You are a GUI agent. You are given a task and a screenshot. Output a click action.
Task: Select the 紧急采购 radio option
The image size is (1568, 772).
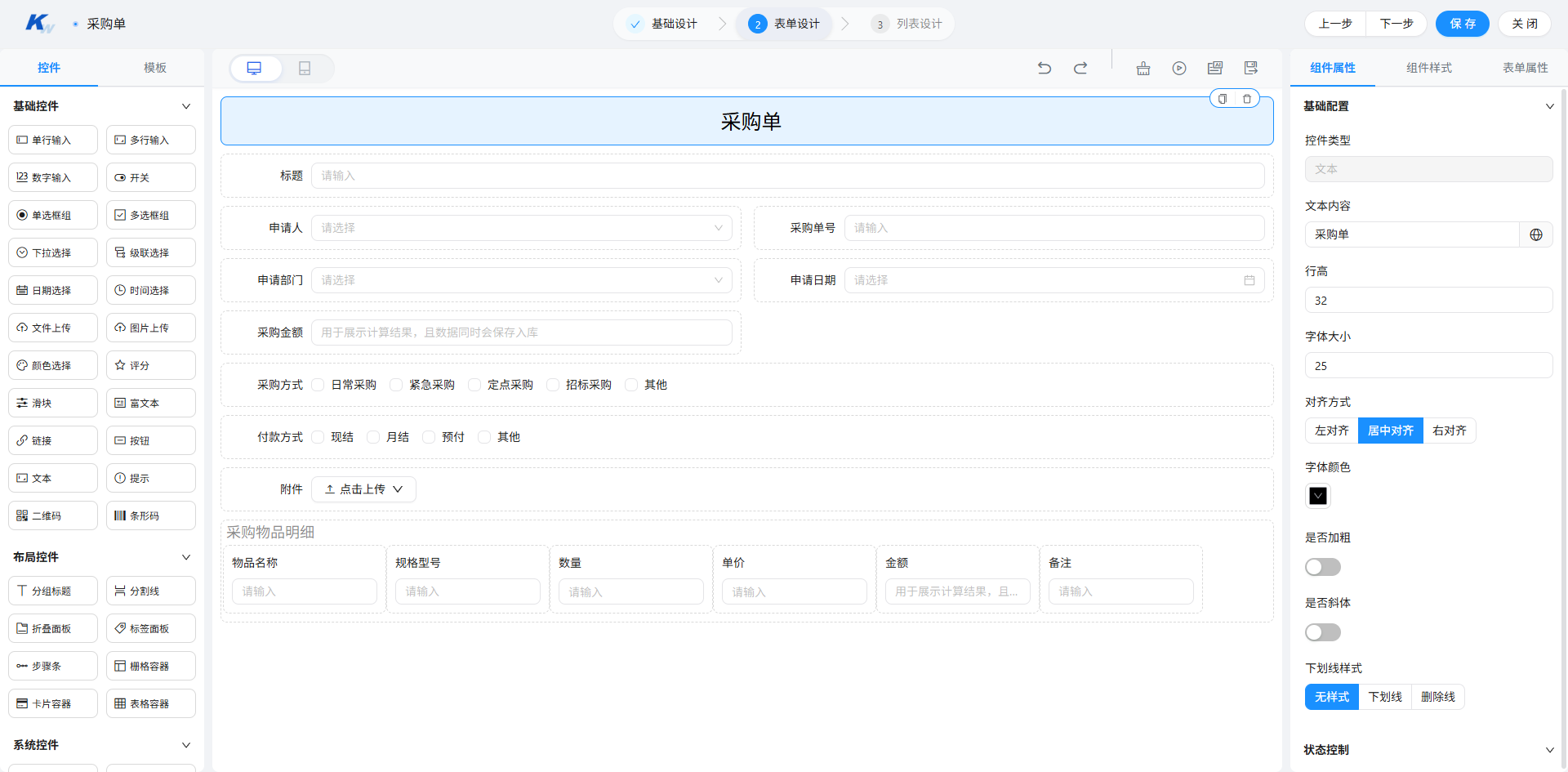point(422,385)
